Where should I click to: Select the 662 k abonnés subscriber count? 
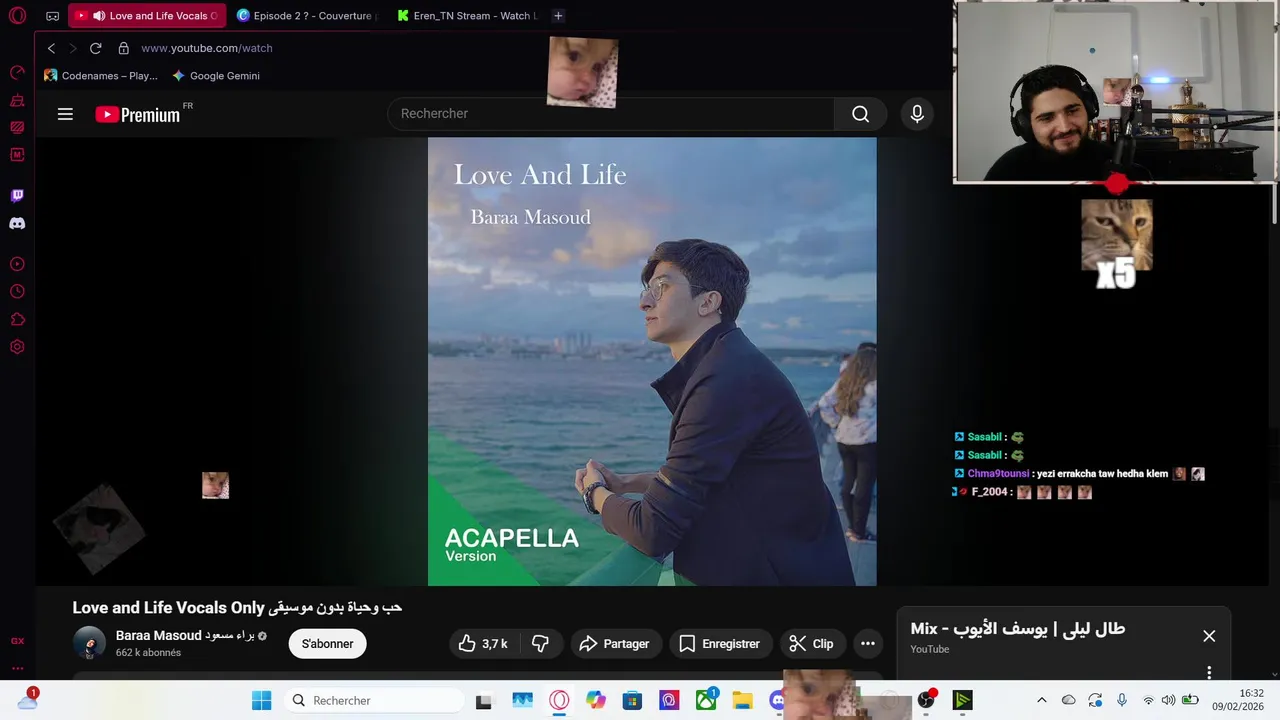tap(148, 653)
